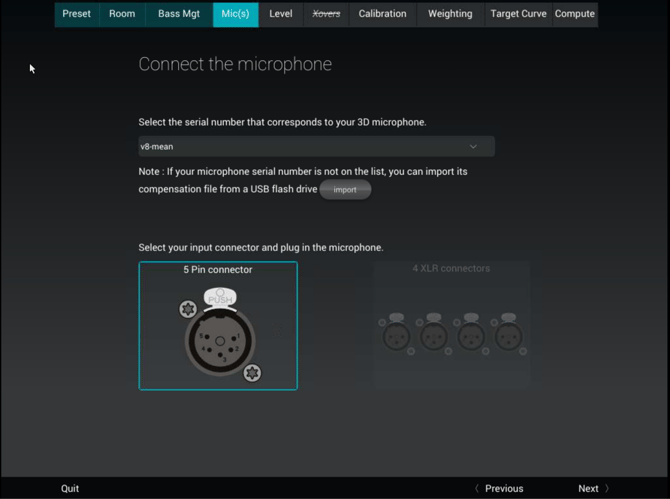Click Next to proceed to next step
Viewport: 670px width, 499px height.
592,489
